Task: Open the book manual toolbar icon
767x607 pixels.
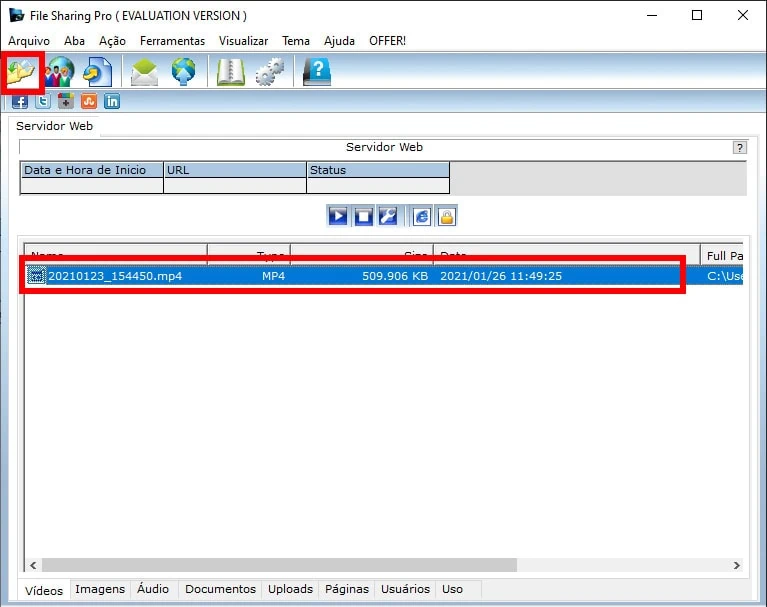Action: tap(230, 72)
